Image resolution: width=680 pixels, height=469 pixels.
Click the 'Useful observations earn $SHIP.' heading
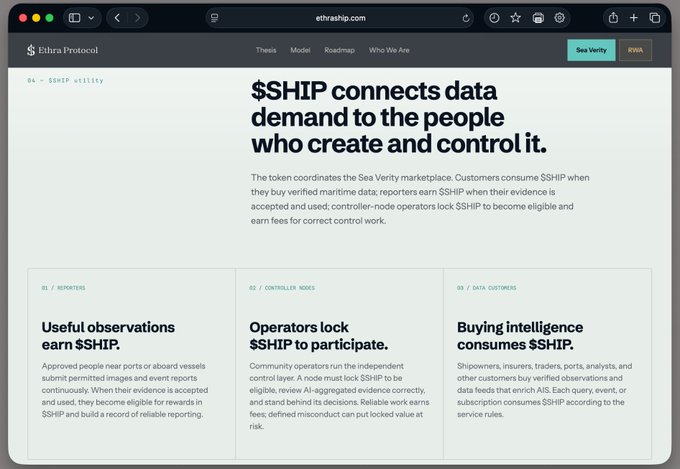pyautogui.click(x=108, y=336)
